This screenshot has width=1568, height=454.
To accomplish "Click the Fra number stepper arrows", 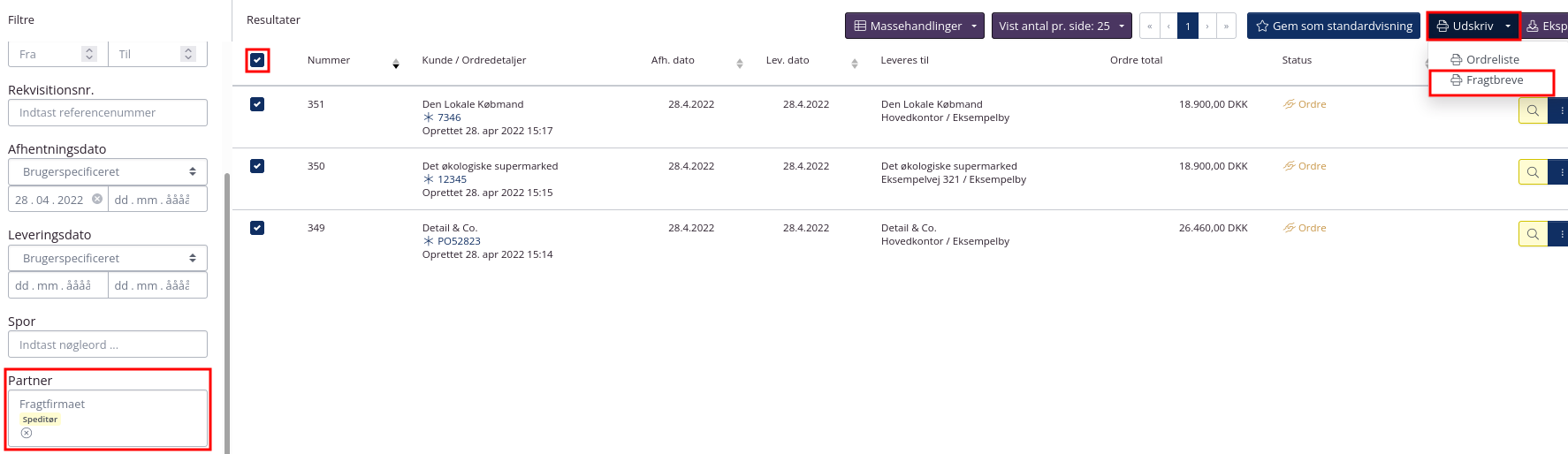I will pyautogui.click(x=89, y=54).
